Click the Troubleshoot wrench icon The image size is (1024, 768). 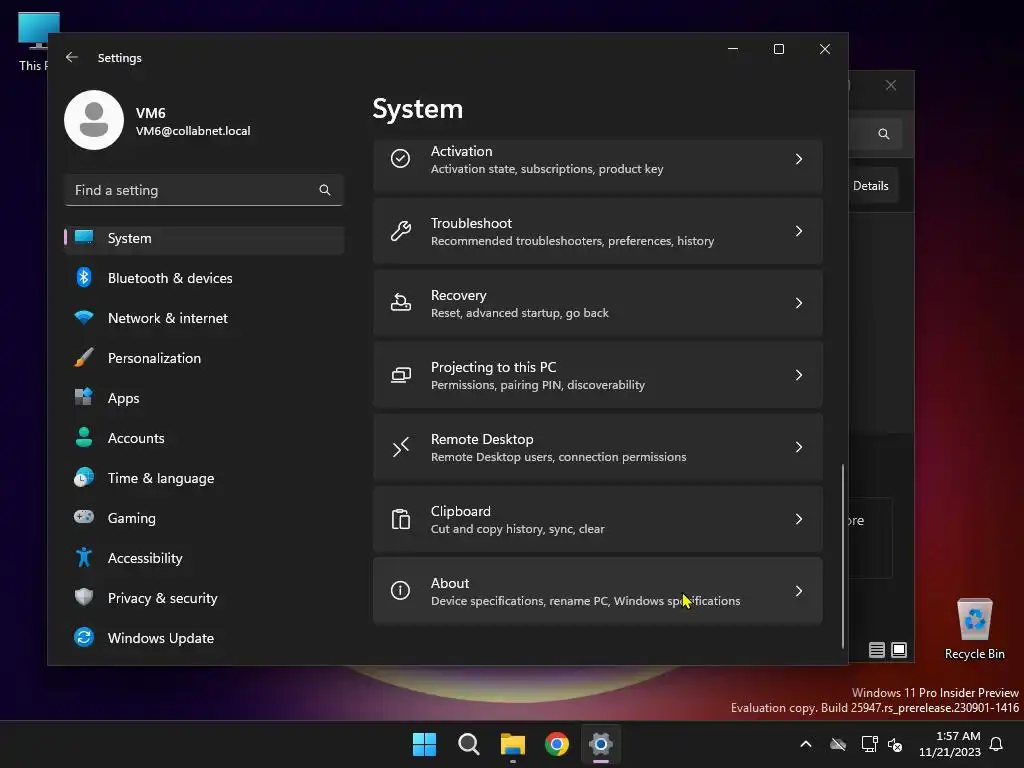pos(400,231)
